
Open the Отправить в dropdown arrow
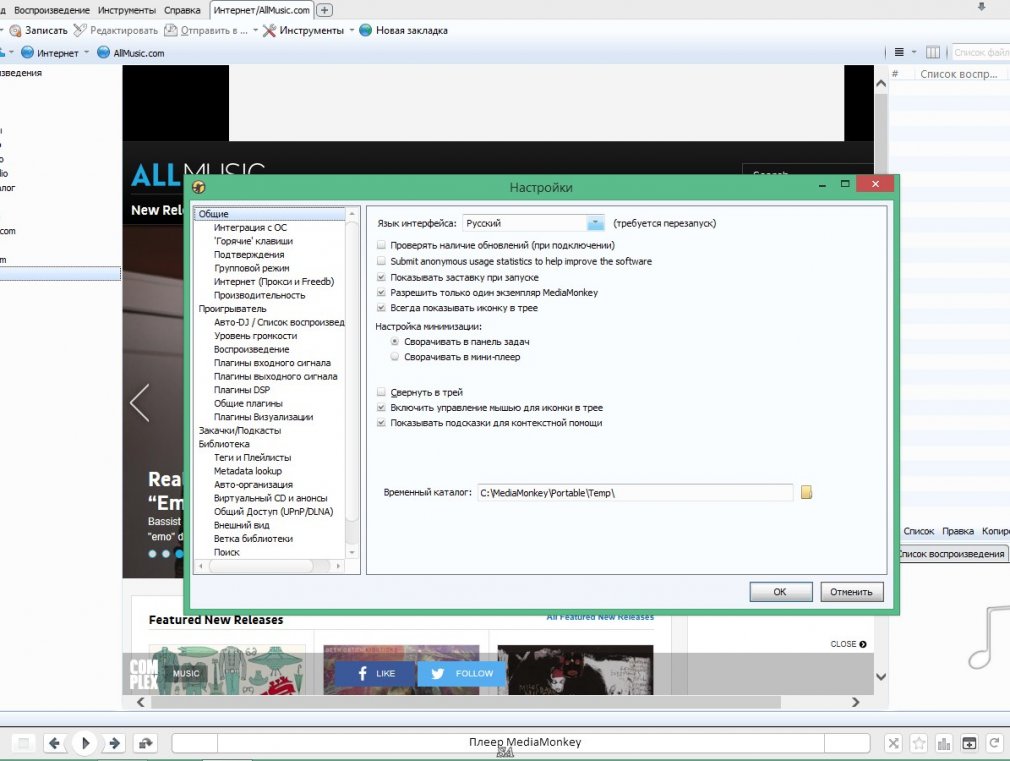click(x=256, y=30)
